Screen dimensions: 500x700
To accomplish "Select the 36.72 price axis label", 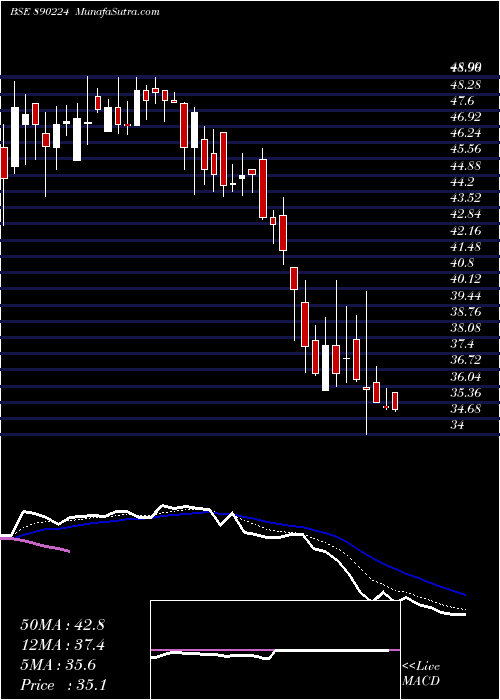I will (x=466, y=361).
